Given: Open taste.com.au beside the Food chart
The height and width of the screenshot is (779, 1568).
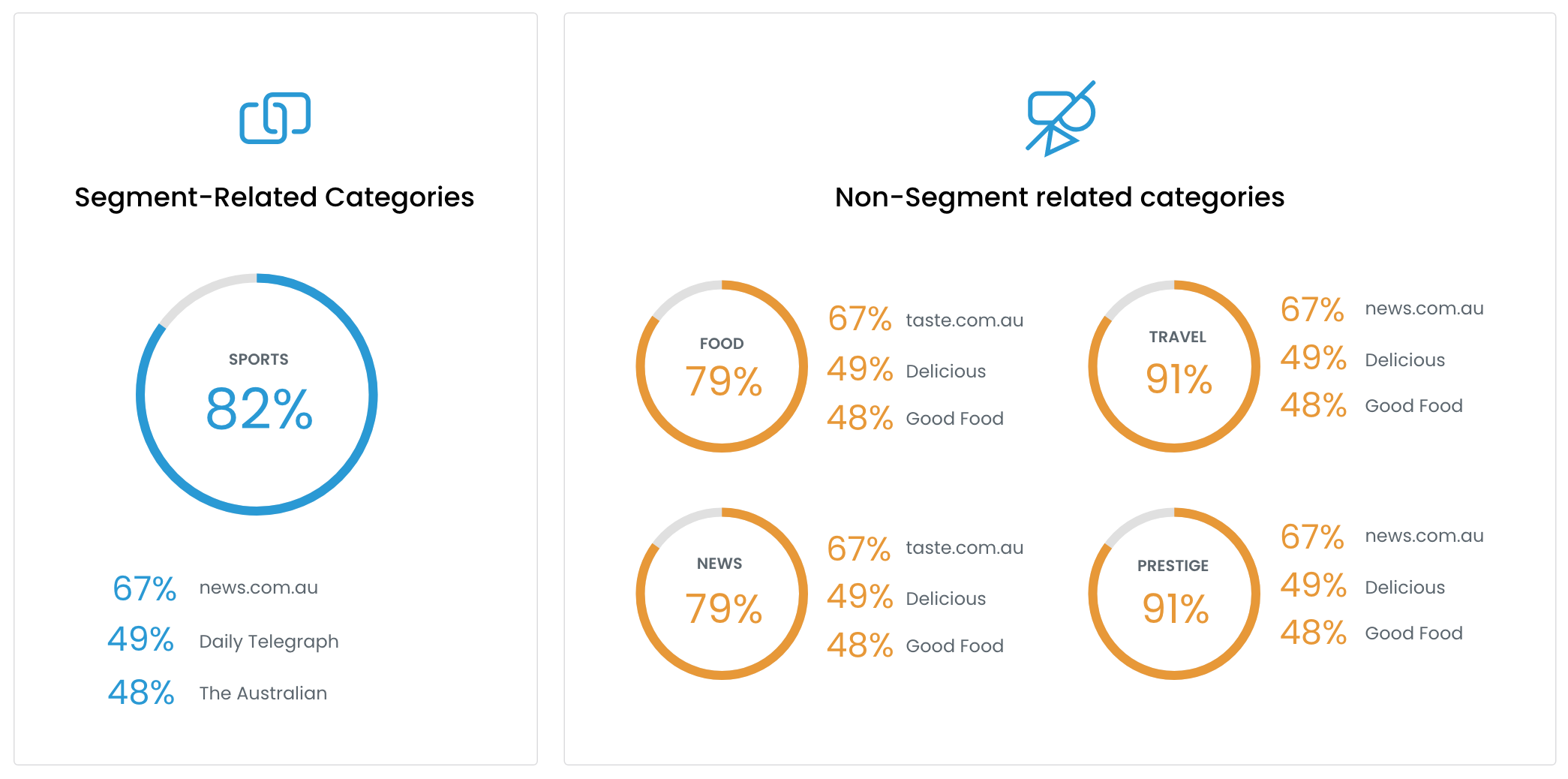Looking at the screenshot, I should coord(964,320).
